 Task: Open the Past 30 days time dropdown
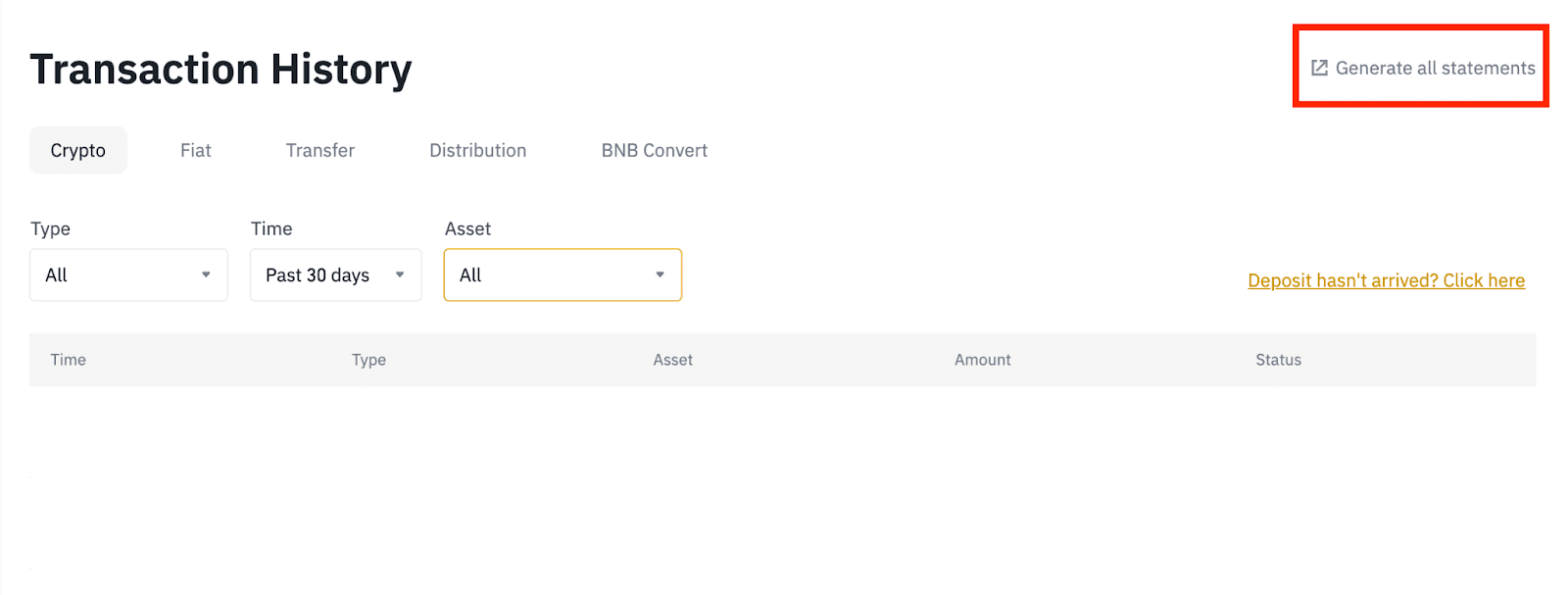(x=336, y=274)
